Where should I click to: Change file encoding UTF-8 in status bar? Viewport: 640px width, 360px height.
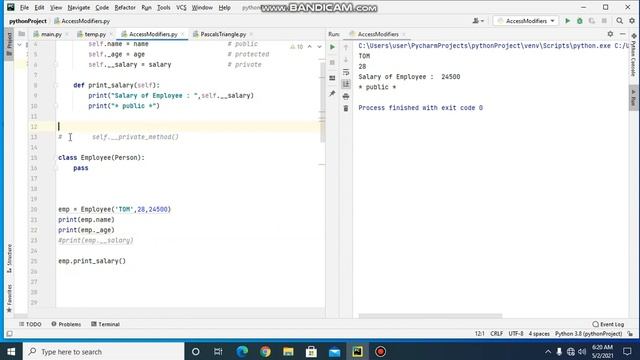click(x=516, y=334)
